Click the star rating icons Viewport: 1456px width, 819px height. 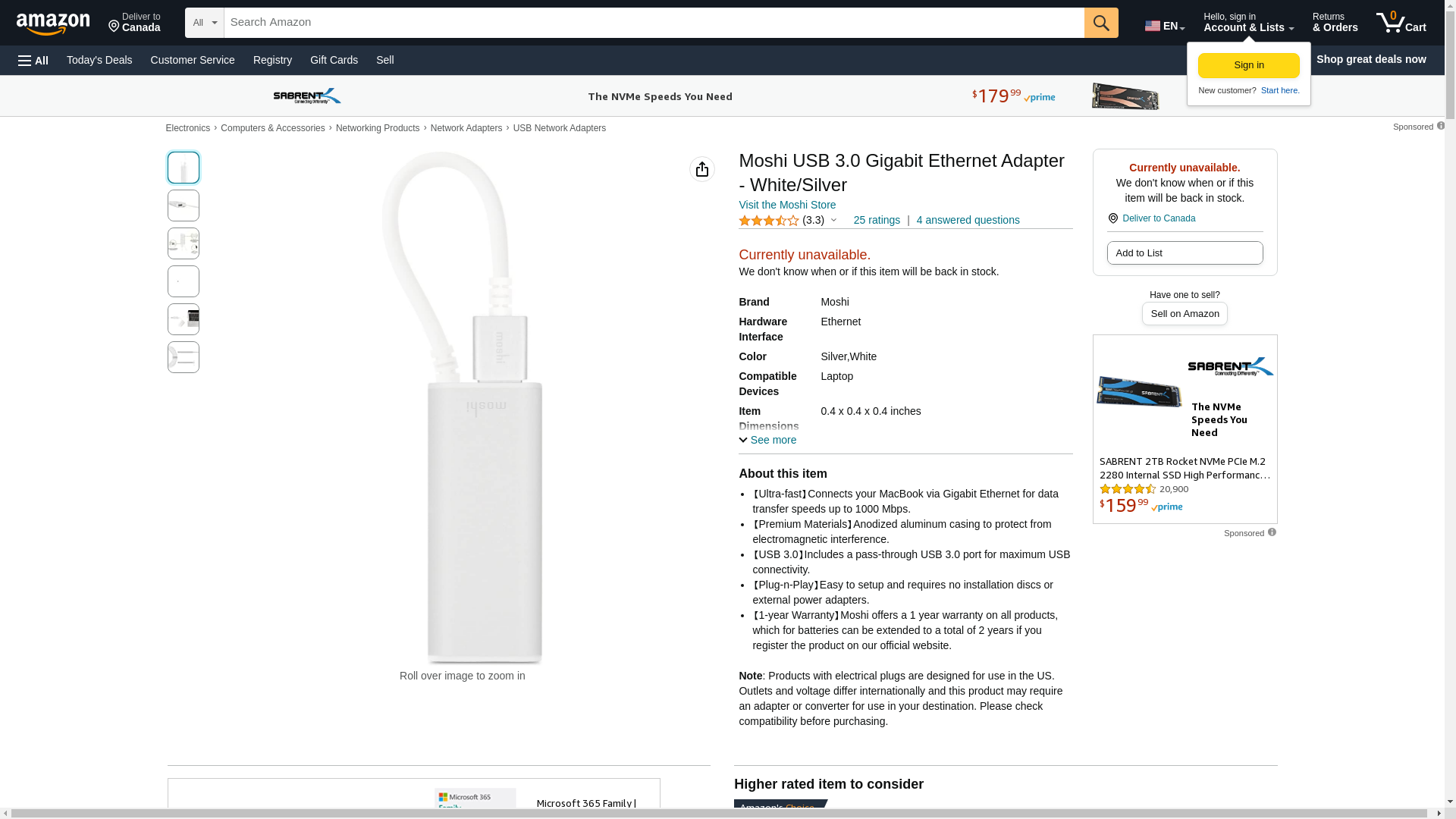(768, 221)
